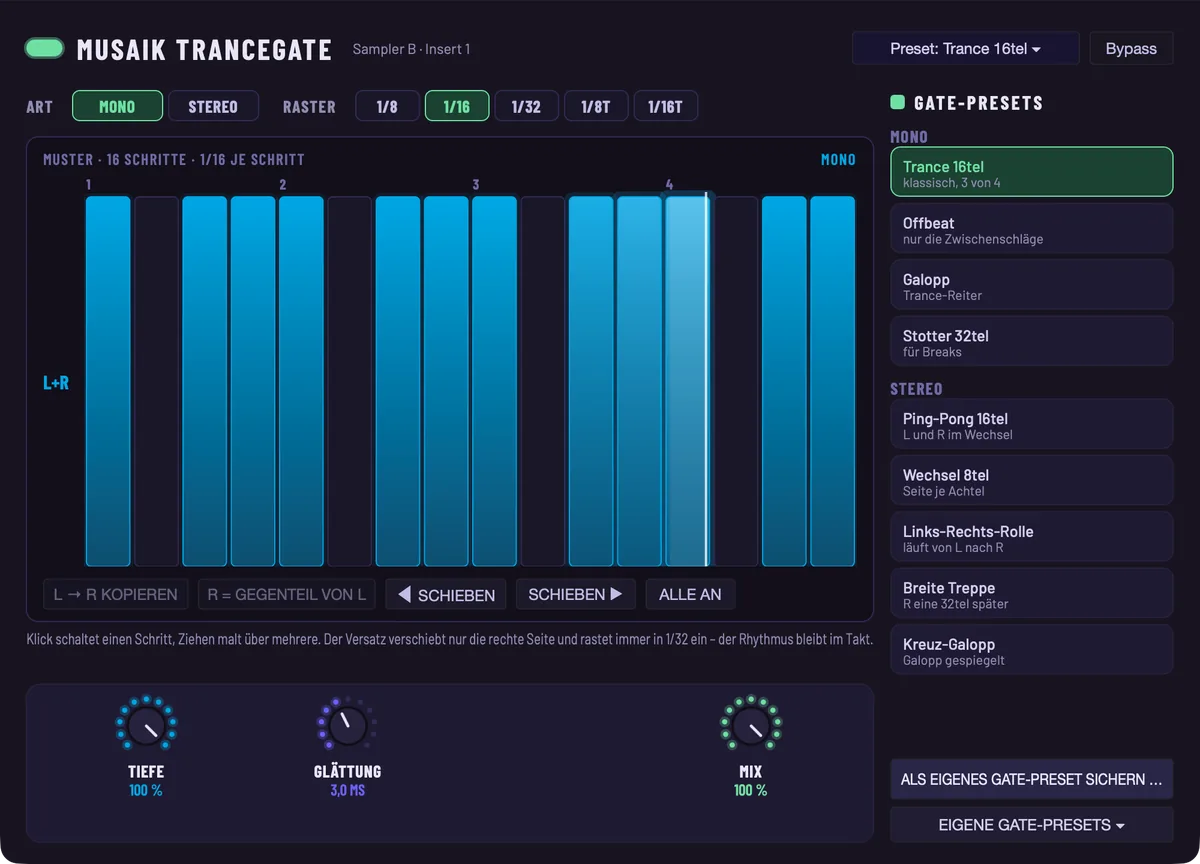Click R = Gegenteil von L button

click(x=287, y=594)
